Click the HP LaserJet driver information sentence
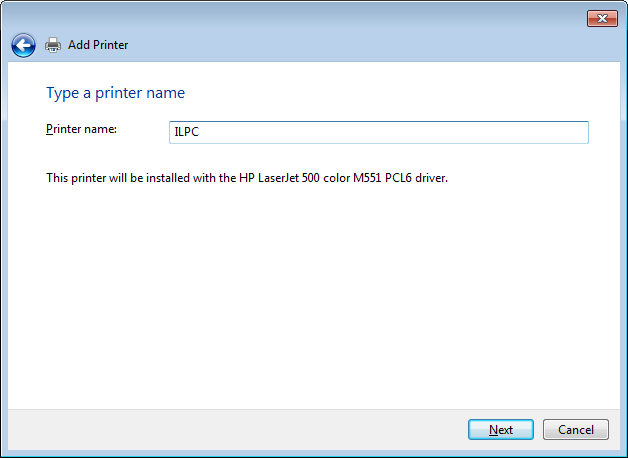 tap(246, 178)
